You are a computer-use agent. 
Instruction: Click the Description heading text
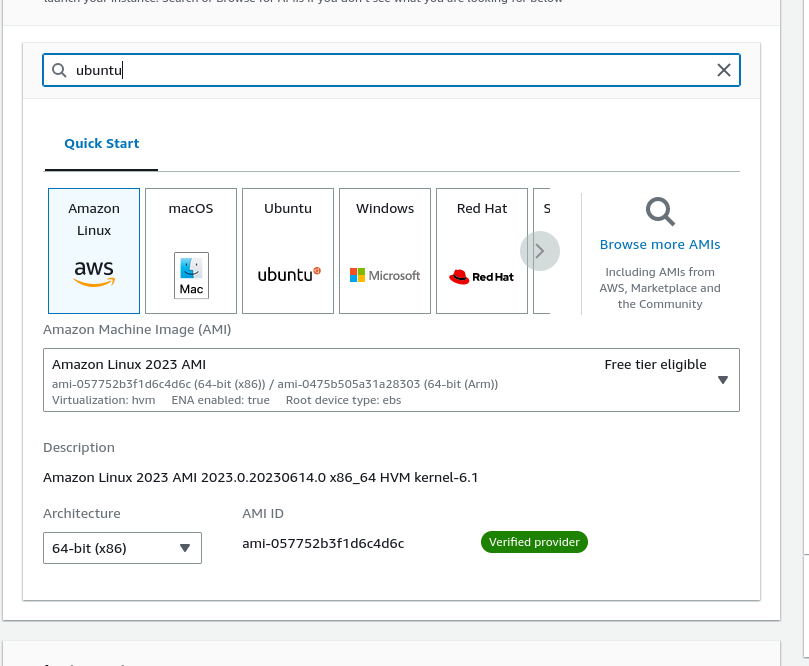pyautogui.click(x=79, y=448)
